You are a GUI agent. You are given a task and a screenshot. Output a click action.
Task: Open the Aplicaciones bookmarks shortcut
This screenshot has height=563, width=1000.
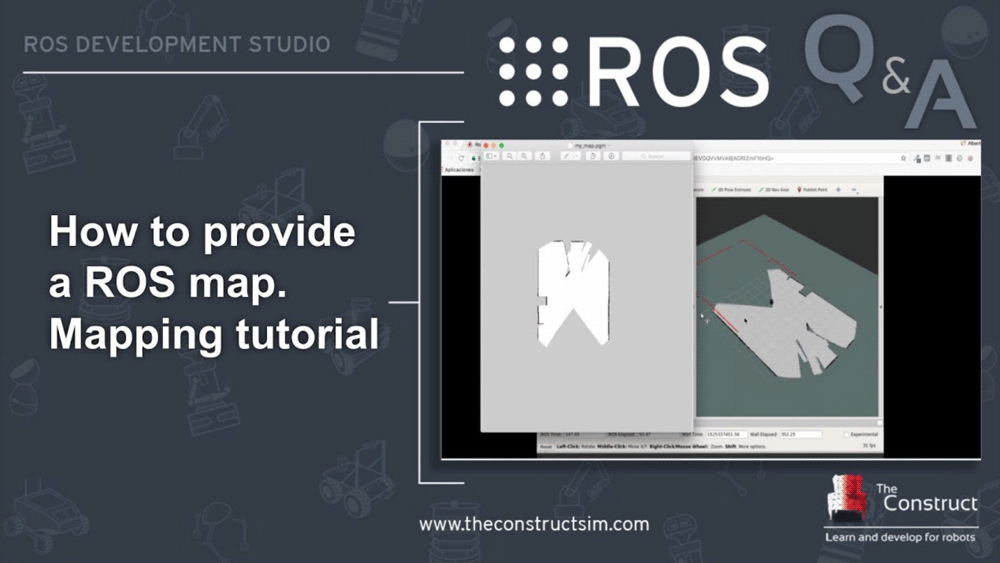coord(459,170)
